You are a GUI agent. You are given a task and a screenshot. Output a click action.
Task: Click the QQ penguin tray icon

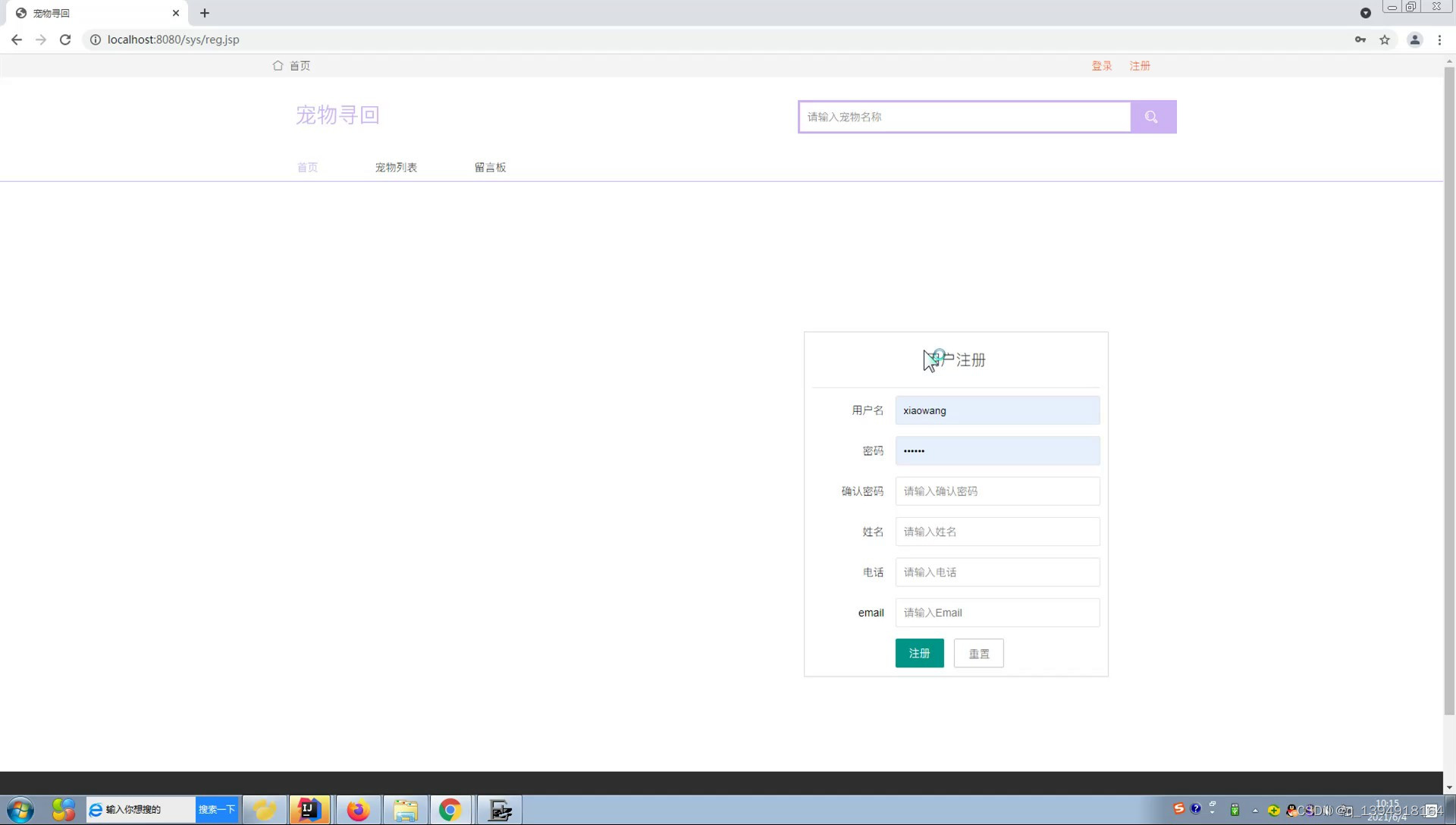coord(1291,811)
